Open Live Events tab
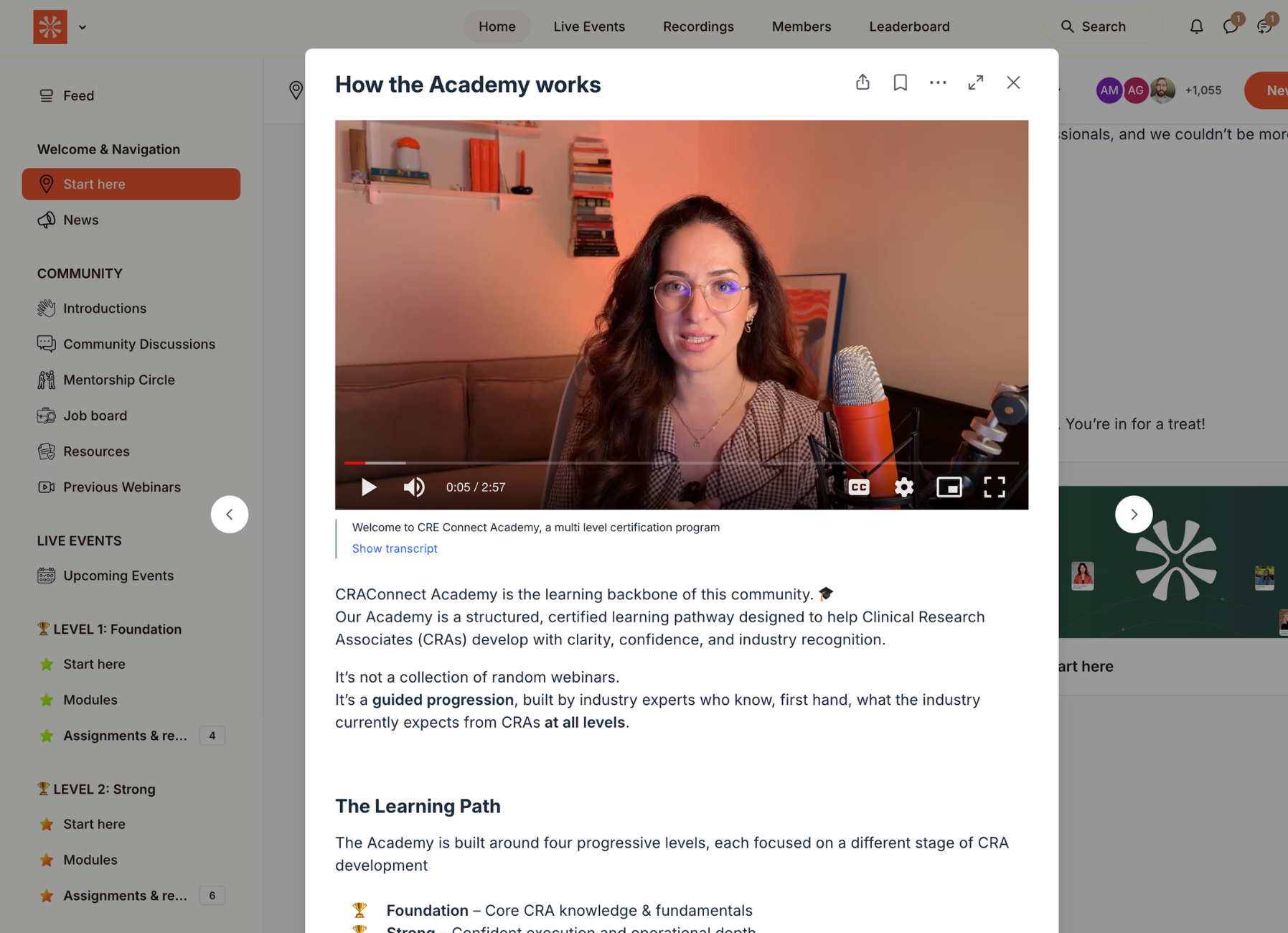1288x933 pixels. tap(589, 27)
